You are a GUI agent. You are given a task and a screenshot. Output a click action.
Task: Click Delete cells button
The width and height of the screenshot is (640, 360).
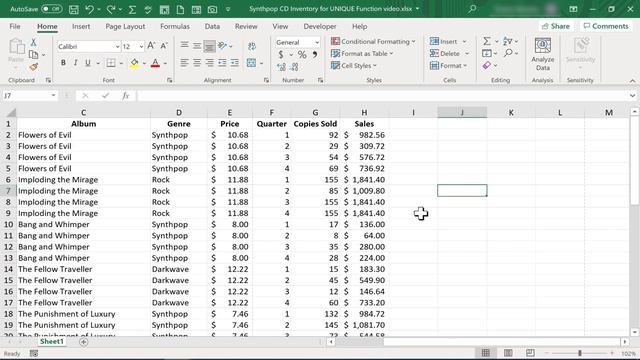click(445, 53)
